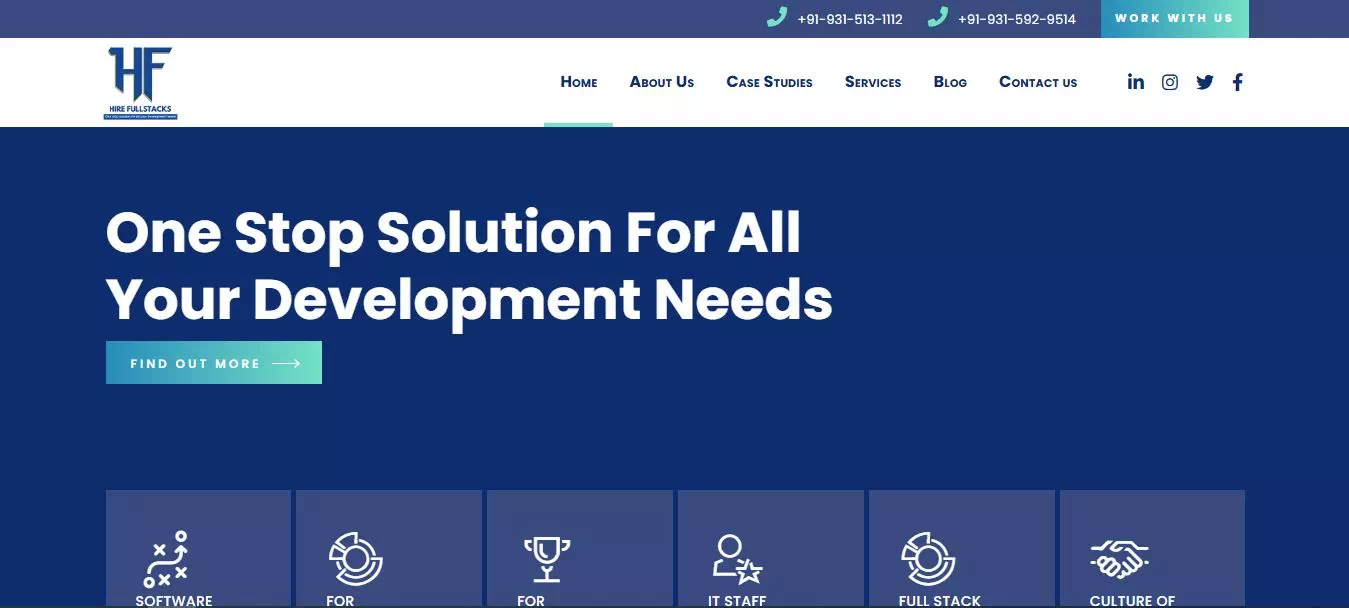Open the LinkedIn social icon
This screenshot has height=608, width=1349.
coord(1135,82)
